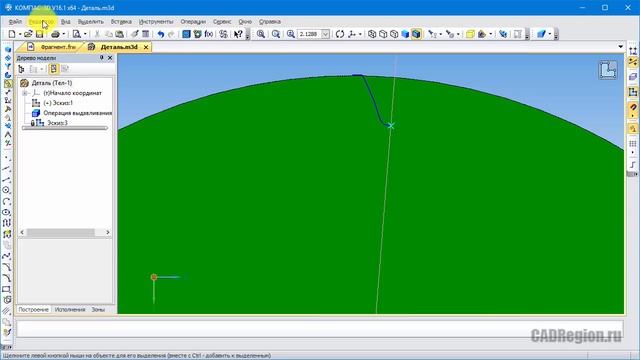
Task: Expand the New document dropdown arrow
Action: [x=20, y=34]
